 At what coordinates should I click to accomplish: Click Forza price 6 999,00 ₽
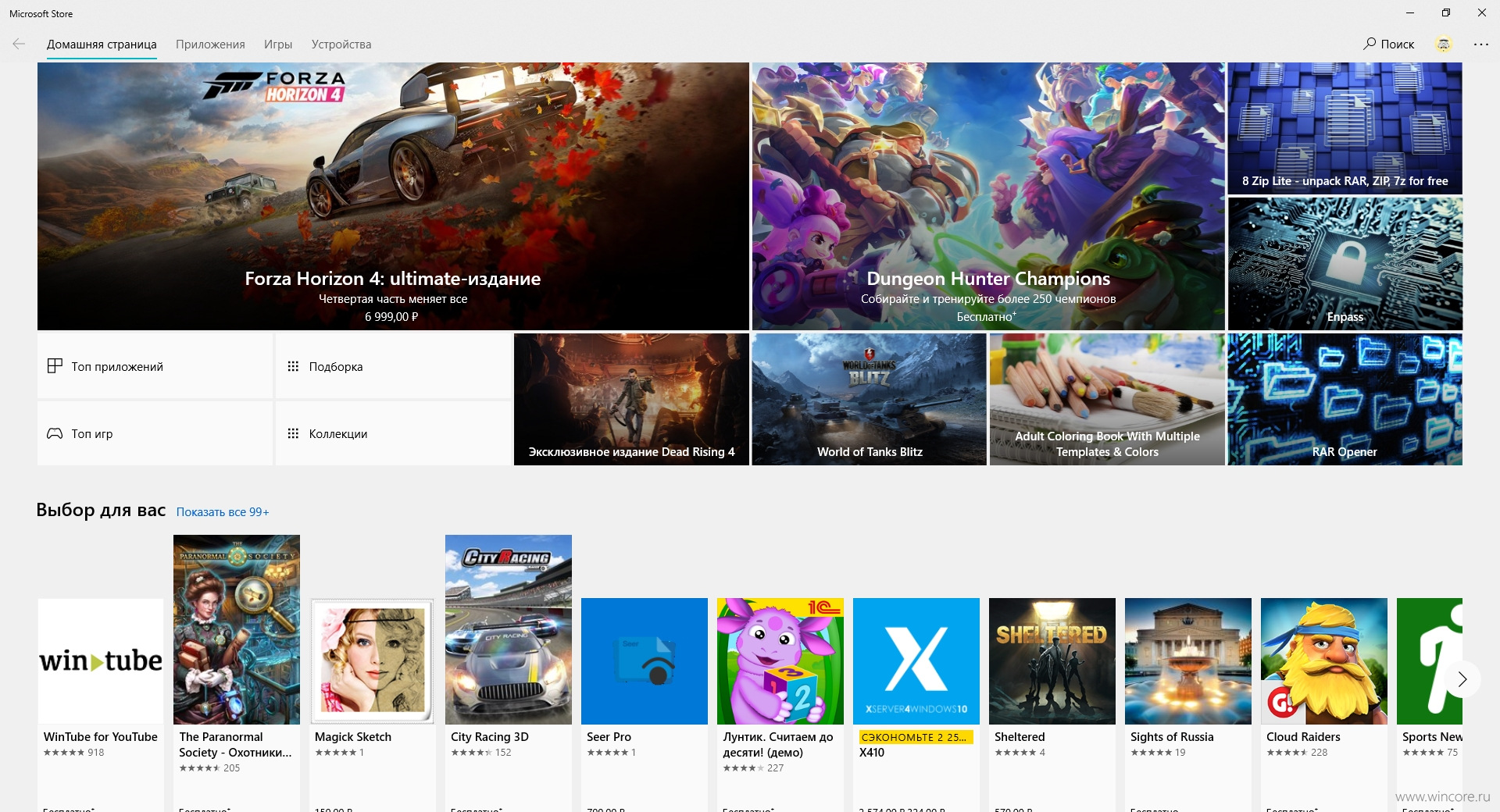pos(391,317)
